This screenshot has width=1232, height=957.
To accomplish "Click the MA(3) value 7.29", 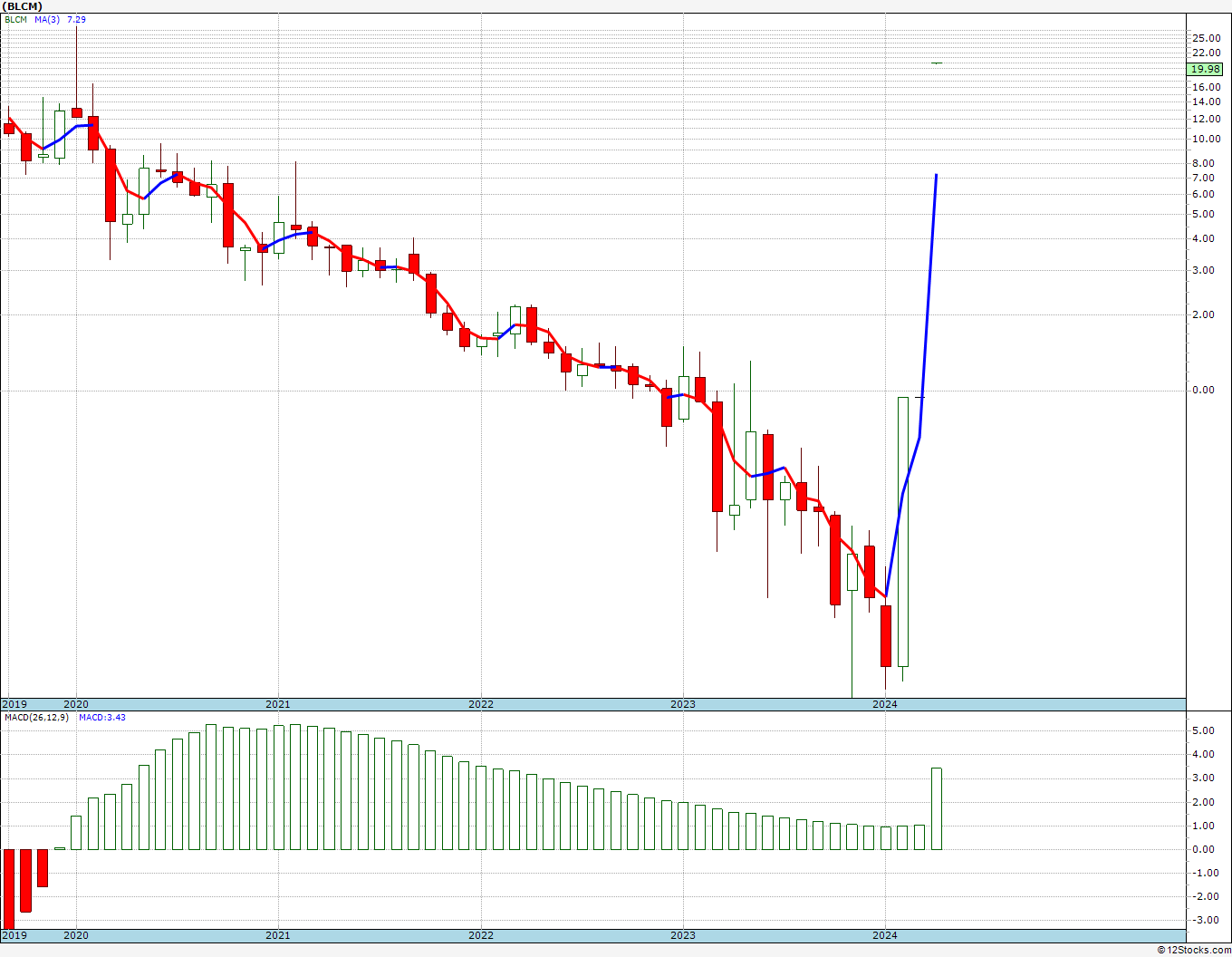I will (76, 19).
